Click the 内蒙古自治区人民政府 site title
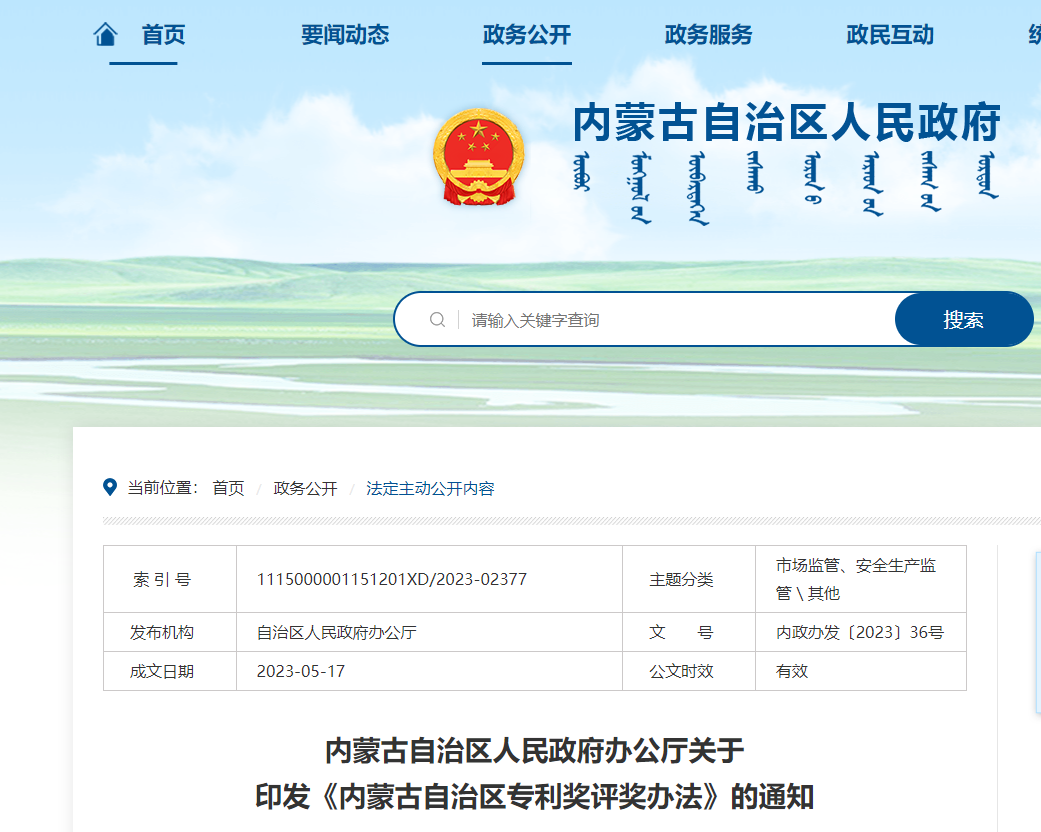 (787, 123)
